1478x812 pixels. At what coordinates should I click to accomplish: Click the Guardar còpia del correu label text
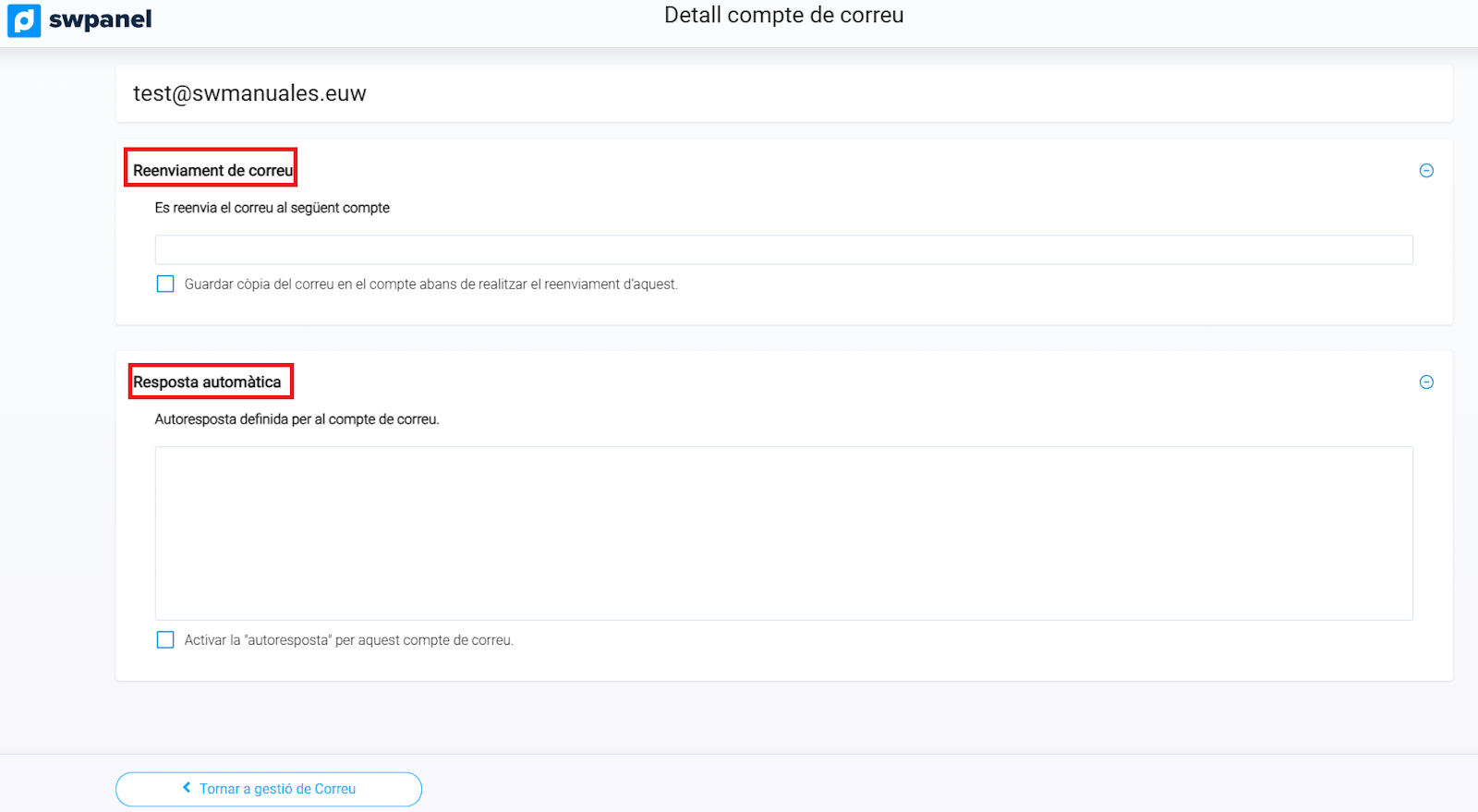coord(430,285)
